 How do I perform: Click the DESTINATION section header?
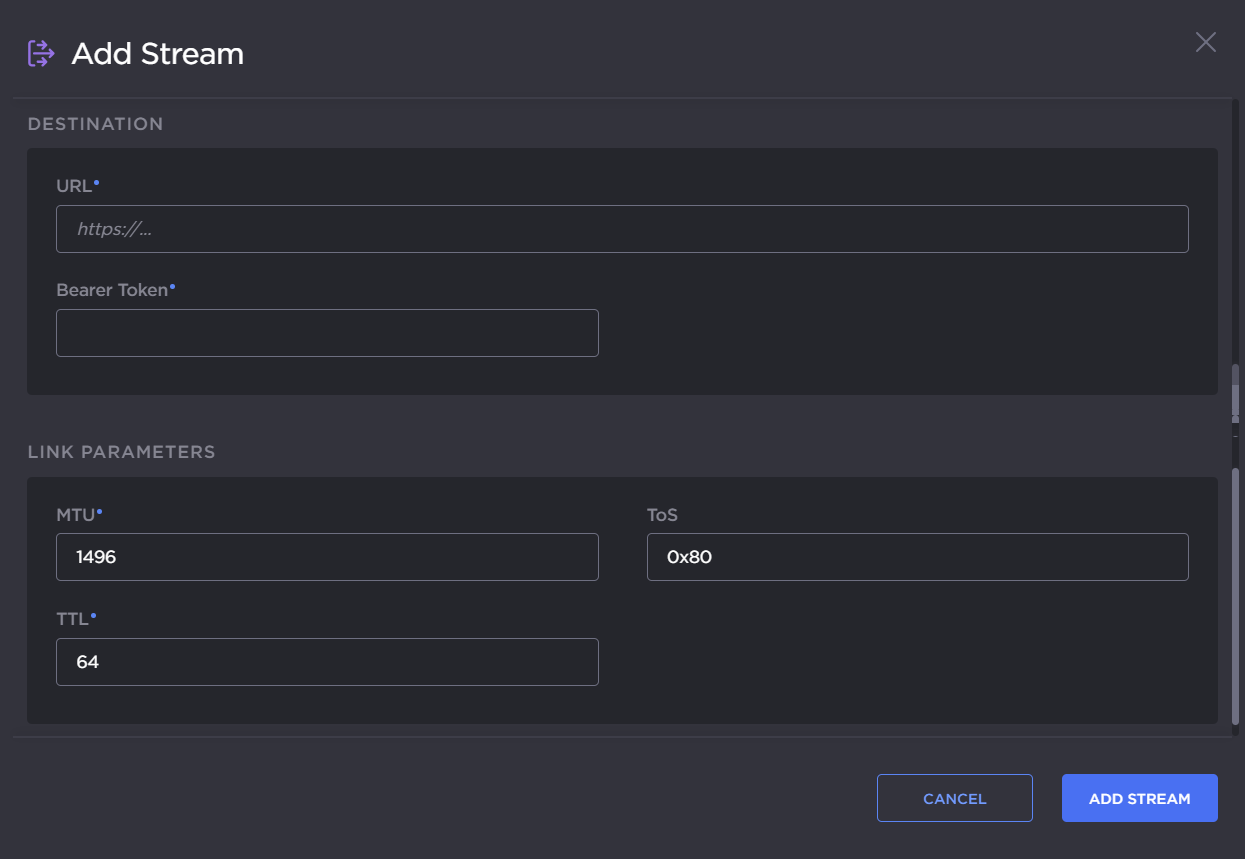95,124
